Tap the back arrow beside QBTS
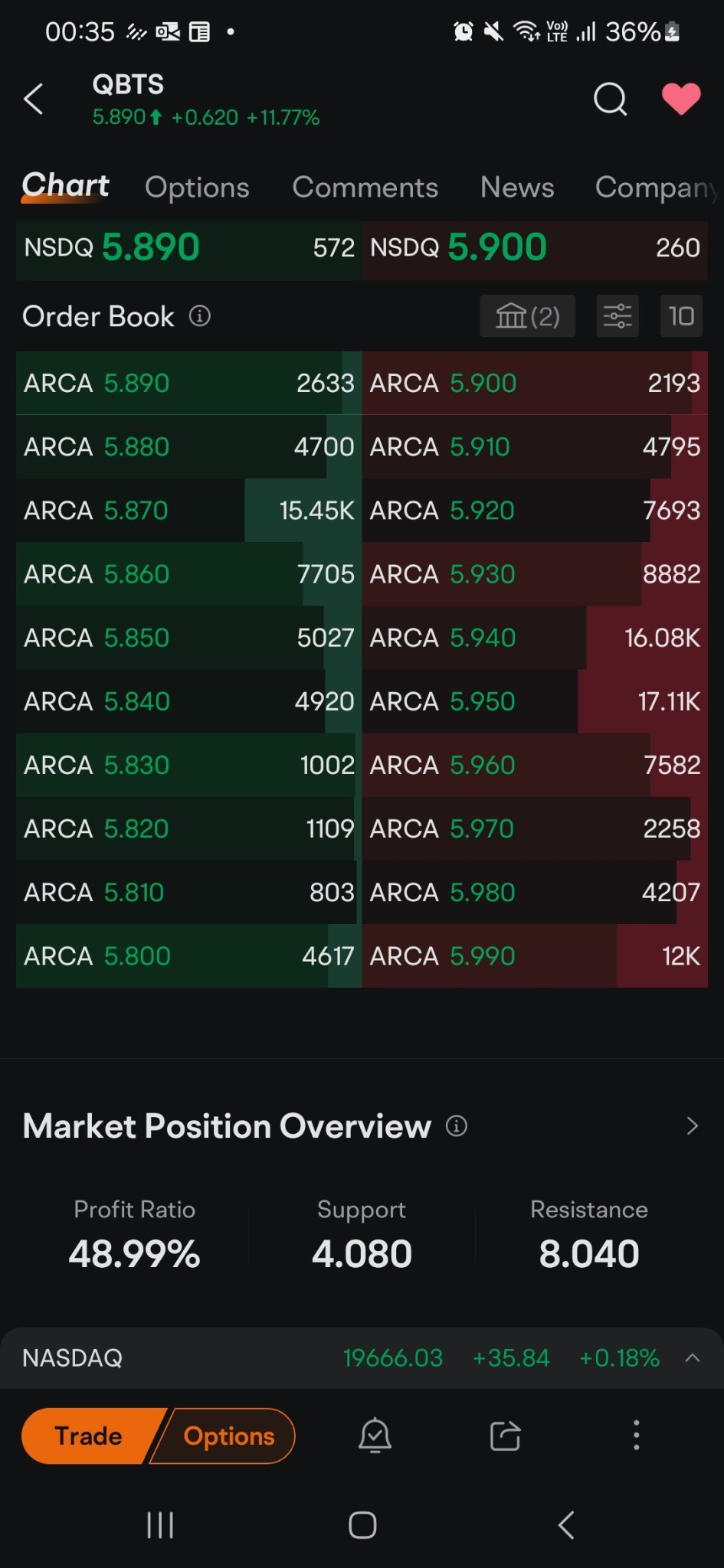 click(x=34, y=99)
